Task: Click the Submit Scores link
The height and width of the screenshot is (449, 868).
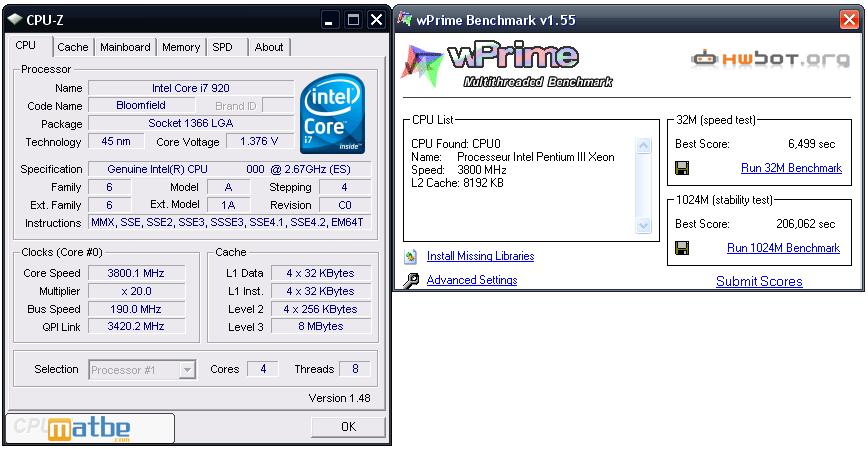Action: tap(760, 281)
